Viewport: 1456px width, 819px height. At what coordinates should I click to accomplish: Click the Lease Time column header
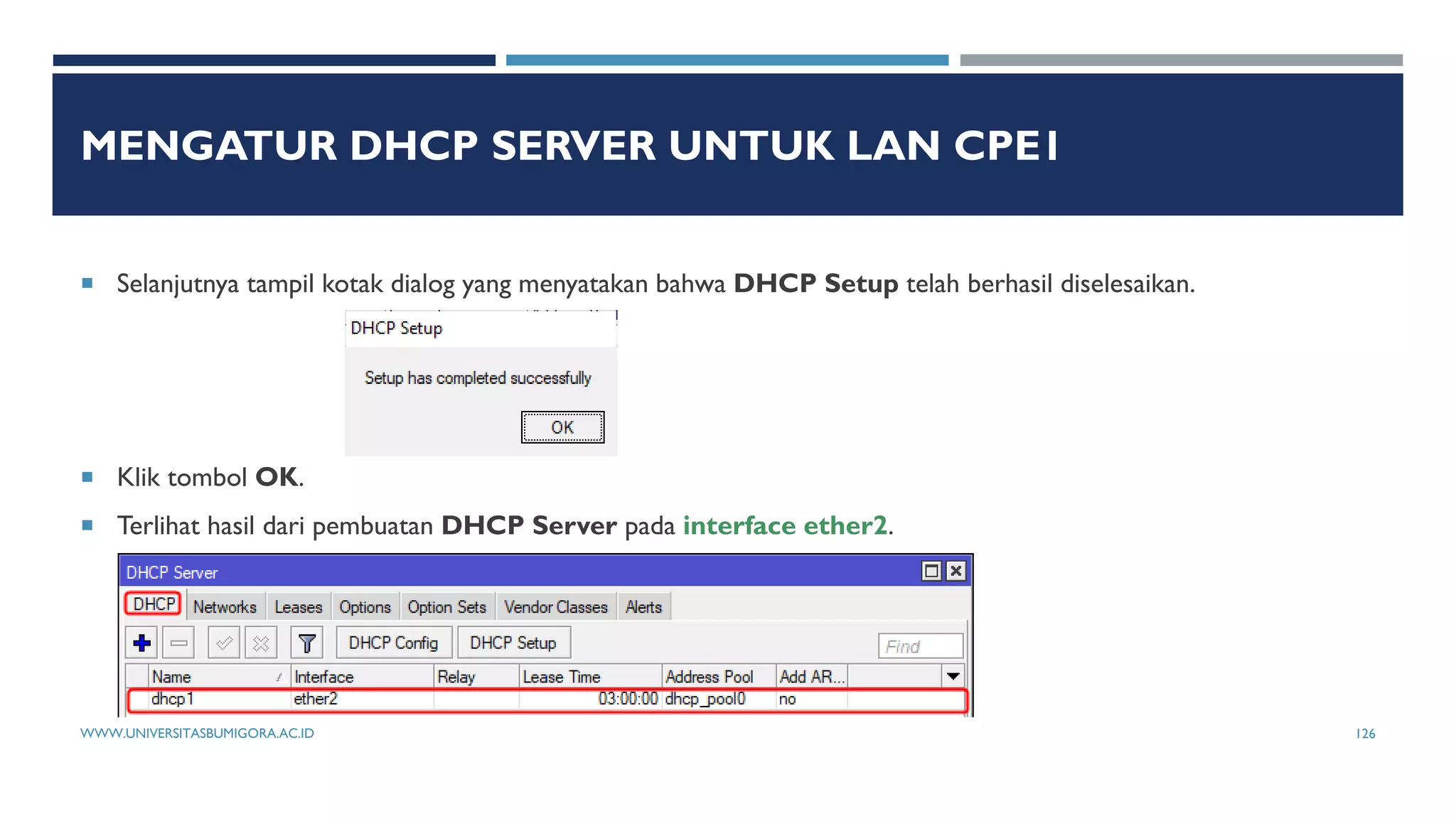coord(591,677)
